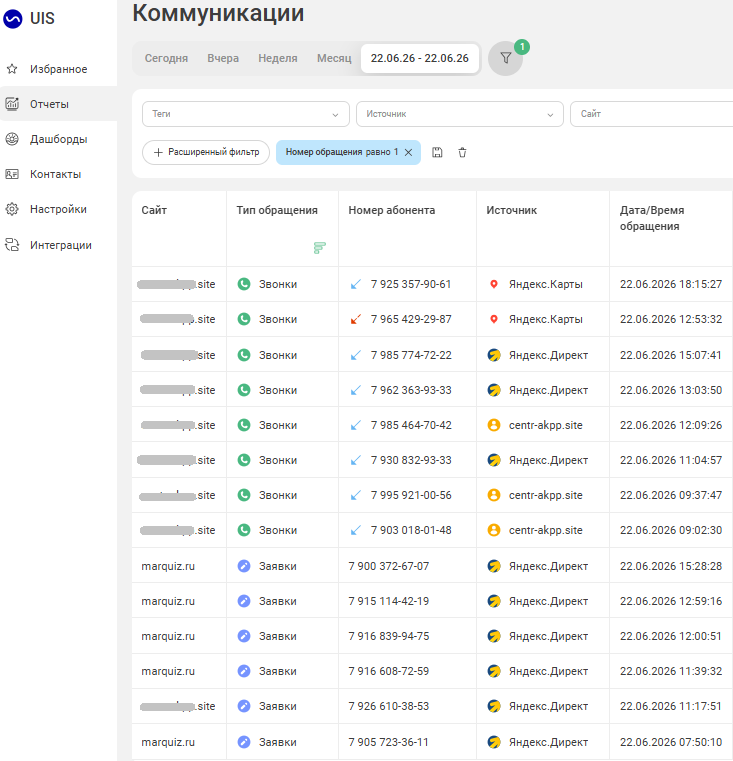The height and width of the screenshot is (761, 733).
Task: Select the Сегодня period tab
Action: click(x=166, y=58)
